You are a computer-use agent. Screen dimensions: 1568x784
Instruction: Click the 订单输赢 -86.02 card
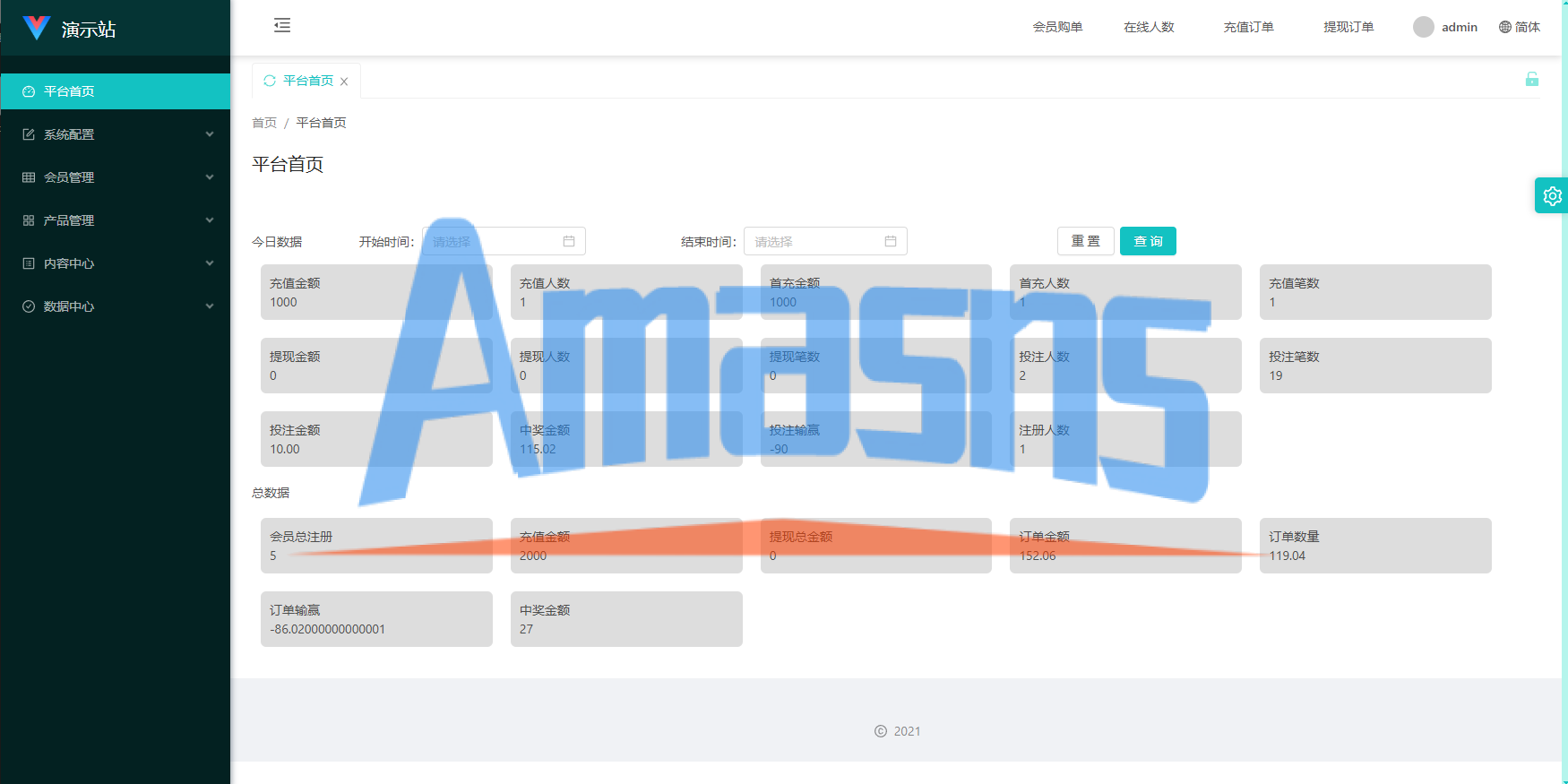pyautogui.click(x=376, y=619)
